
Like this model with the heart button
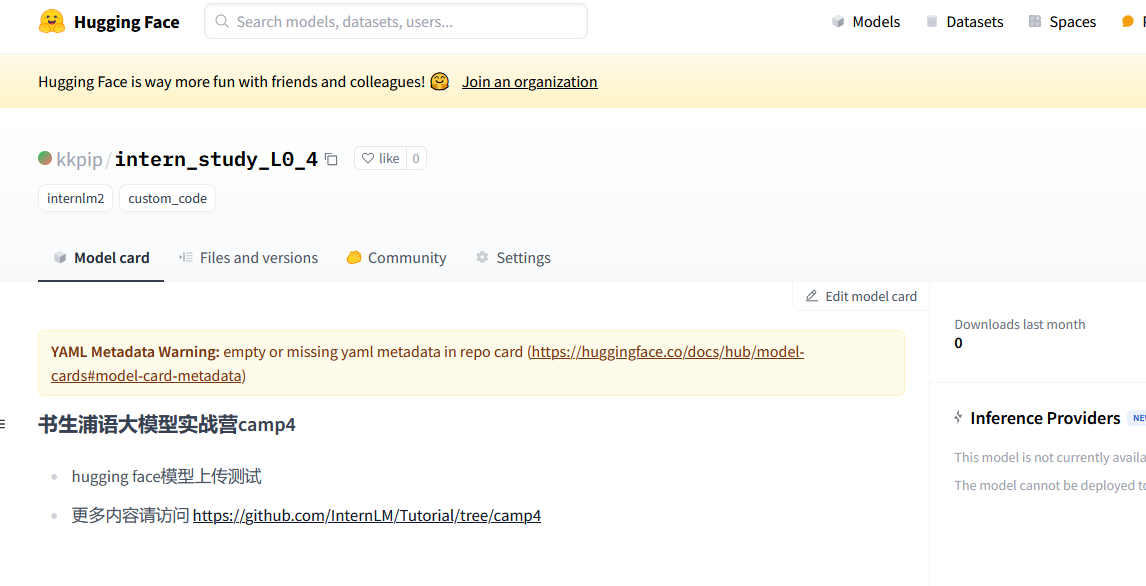tap(380, 158)
